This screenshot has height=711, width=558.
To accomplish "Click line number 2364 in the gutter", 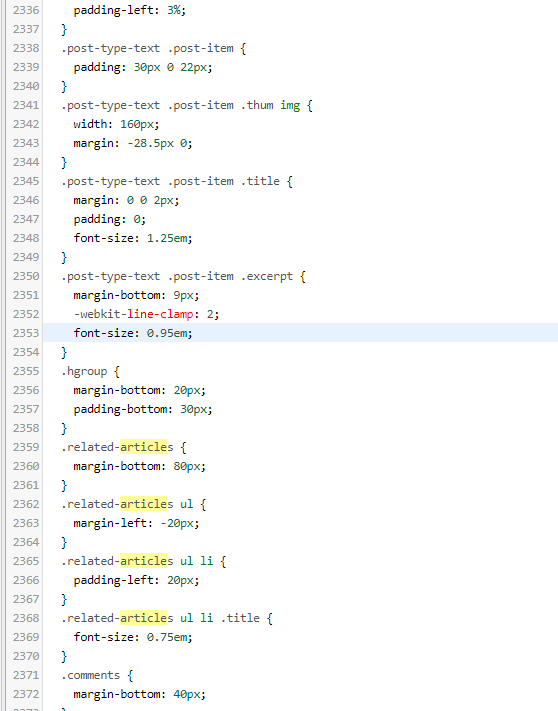I will point(26,542).
